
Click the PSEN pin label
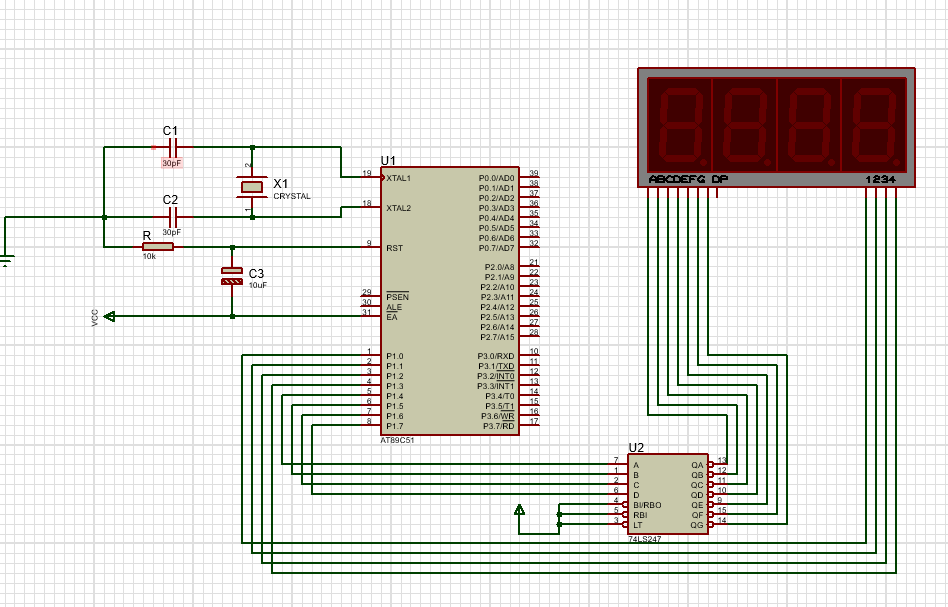(x=397, y=297)
